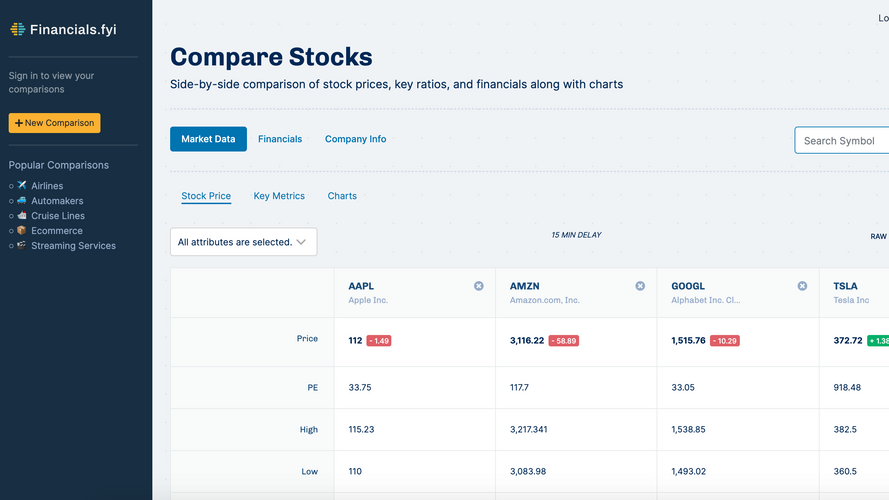Click the car icon beside Automakers

click(x=22, y=200)
